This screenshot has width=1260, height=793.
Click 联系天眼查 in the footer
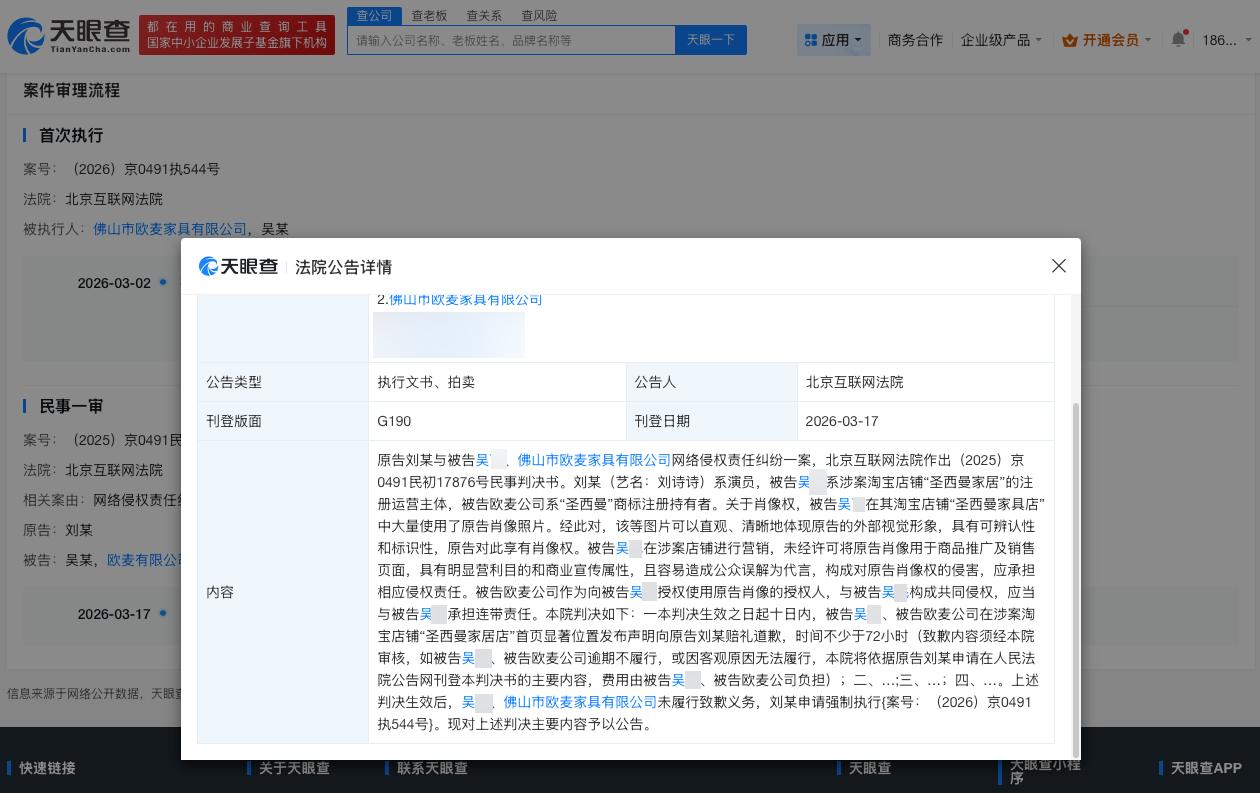click(x=433, y=768)
